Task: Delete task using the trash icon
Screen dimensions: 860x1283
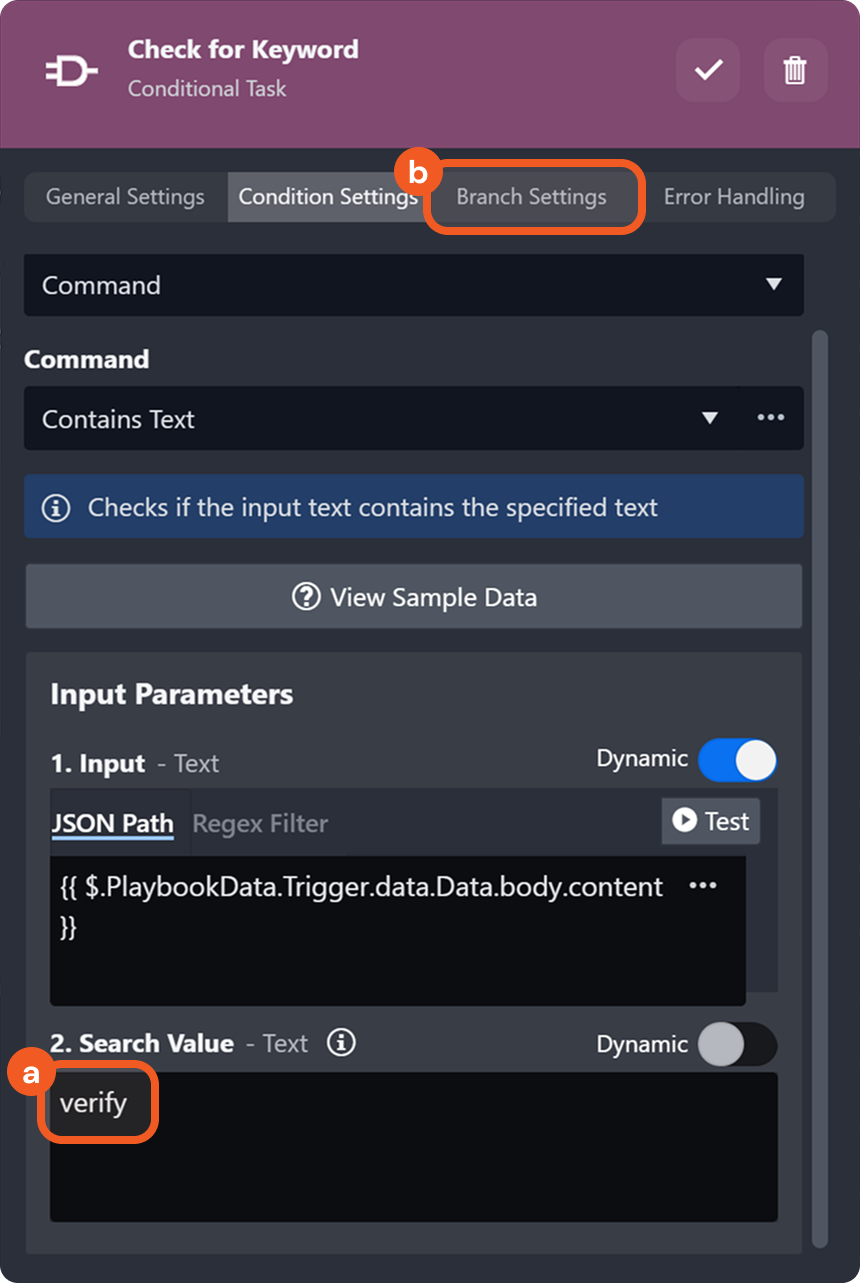Action: tap(795, 70)
